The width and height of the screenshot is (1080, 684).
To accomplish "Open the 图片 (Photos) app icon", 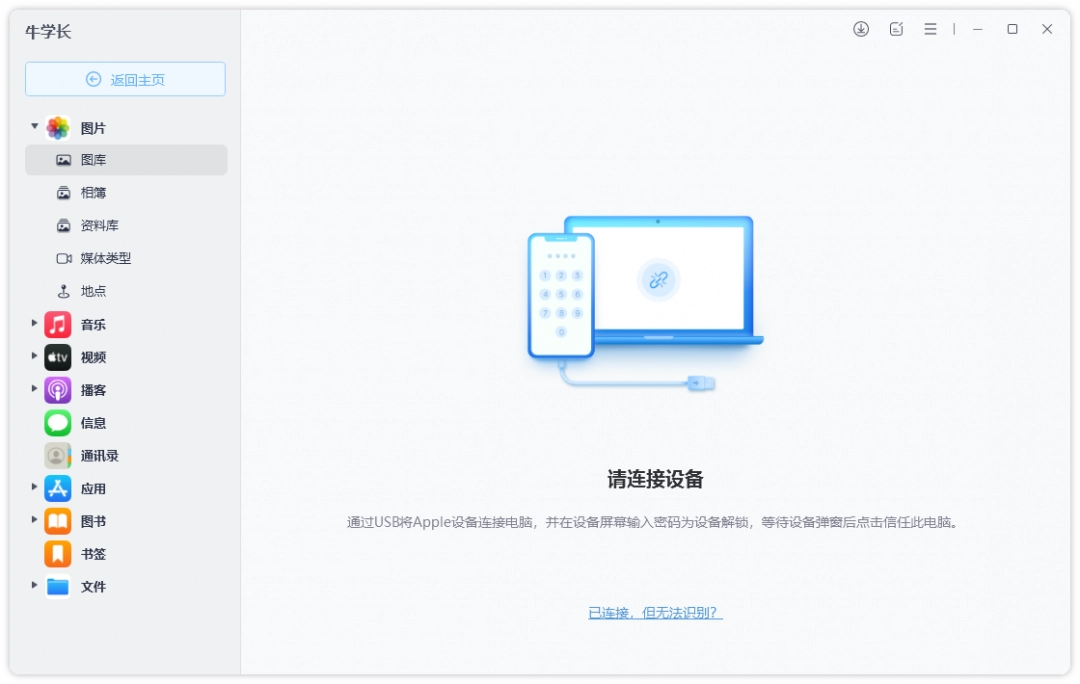I will (x=55, y=127).
